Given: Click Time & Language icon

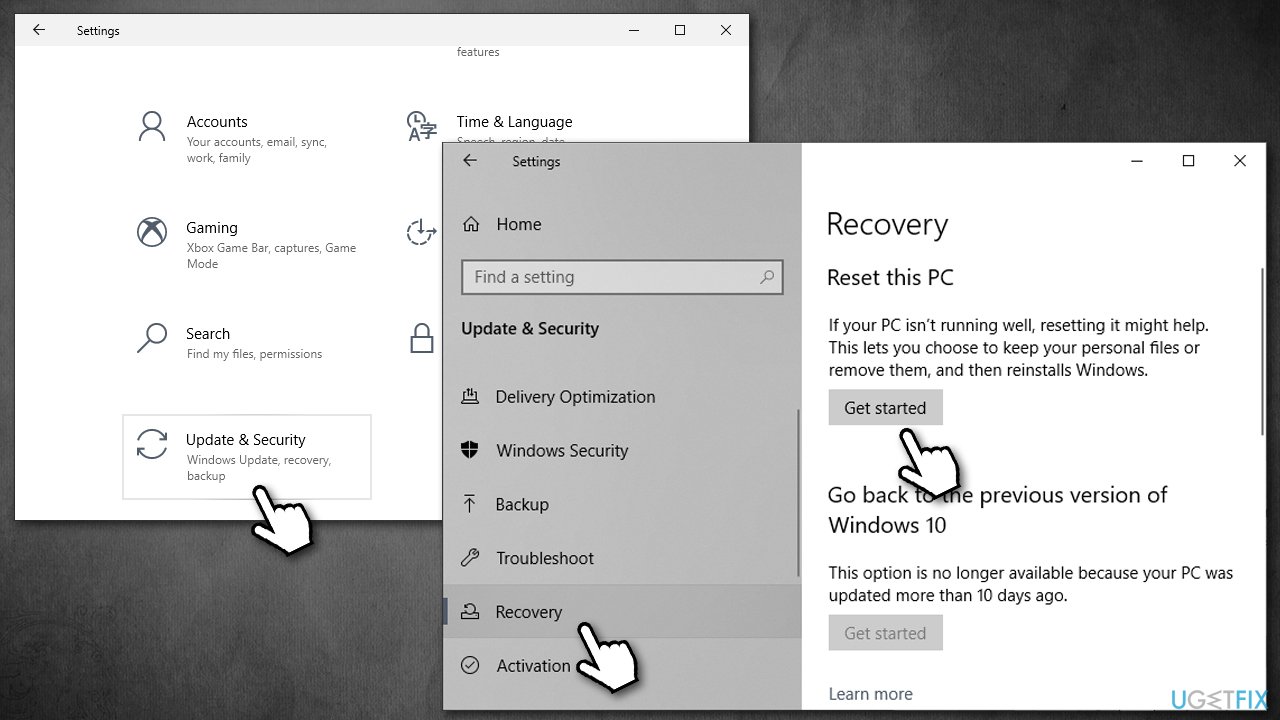Looking at the screenshot, I should [x=422, y=127].
